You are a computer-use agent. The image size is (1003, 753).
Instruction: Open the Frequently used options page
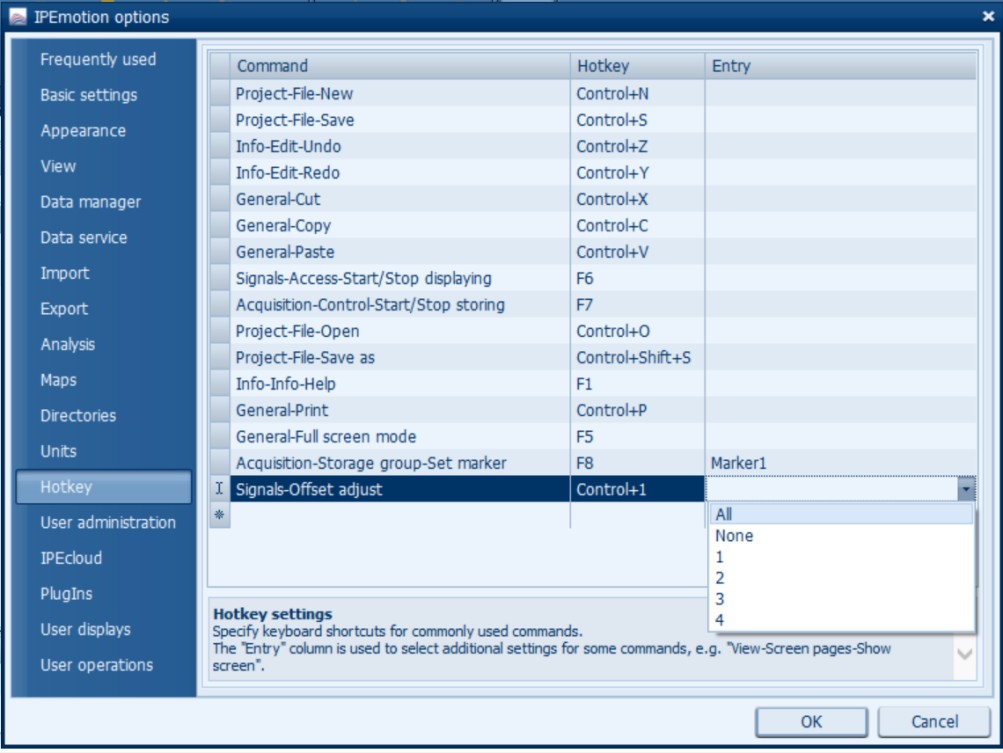point(98,59)
